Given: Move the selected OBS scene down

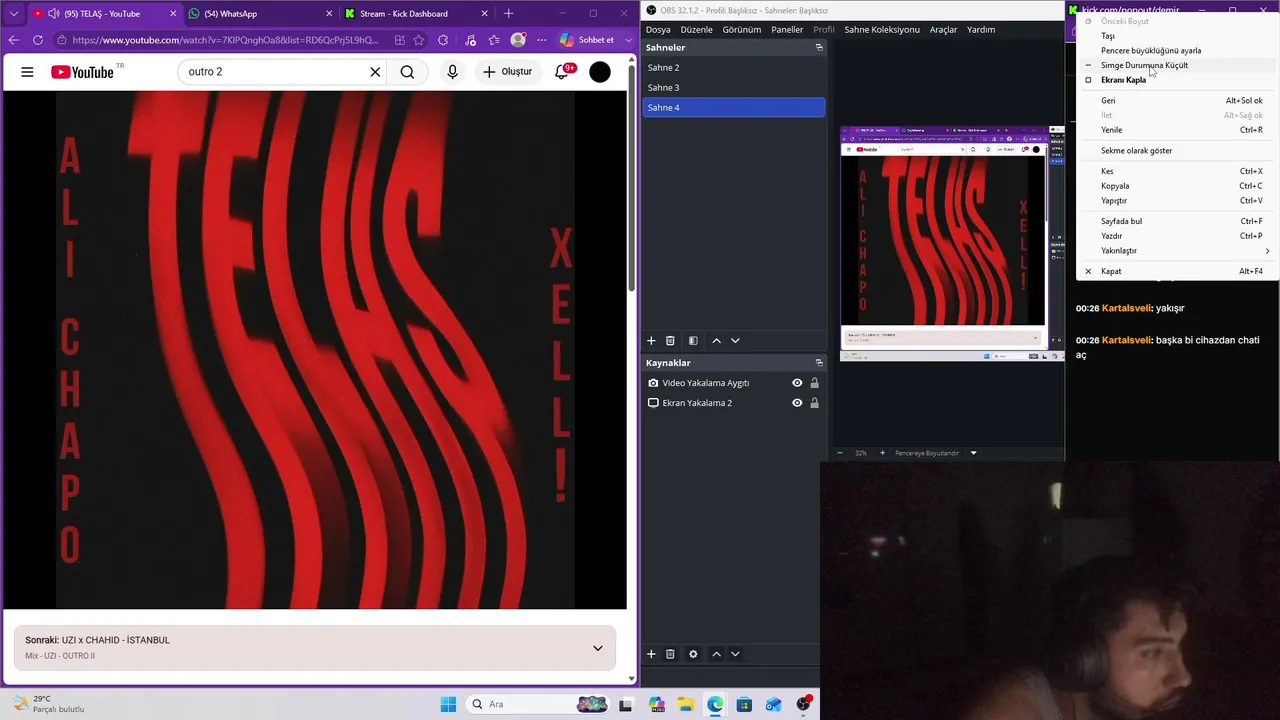Looking at the screenshot, I should tap(735, 341).
